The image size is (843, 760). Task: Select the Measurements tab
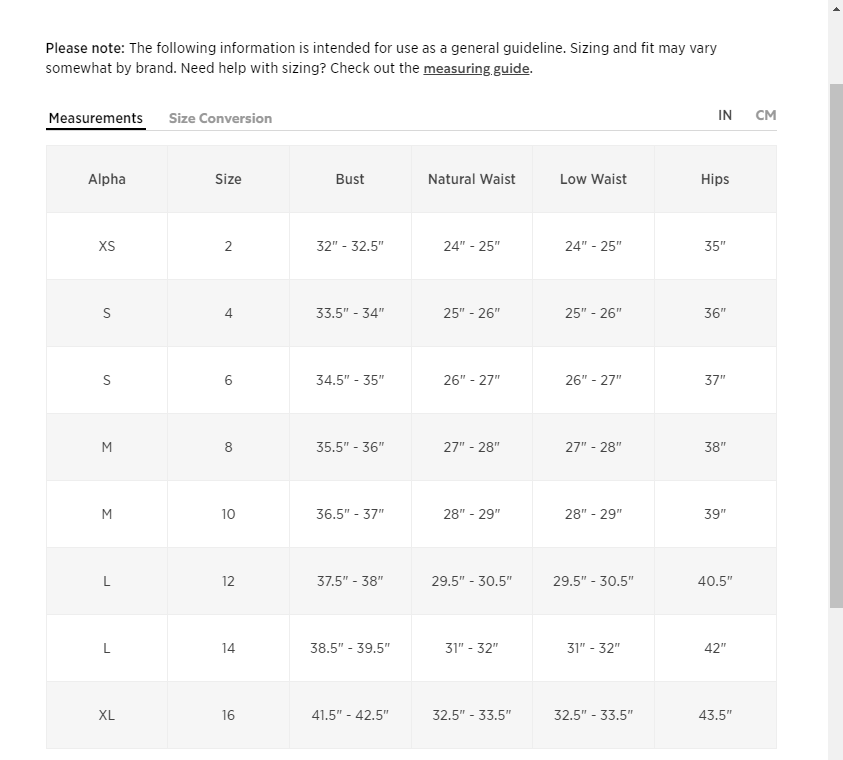(x=96, y=118)
